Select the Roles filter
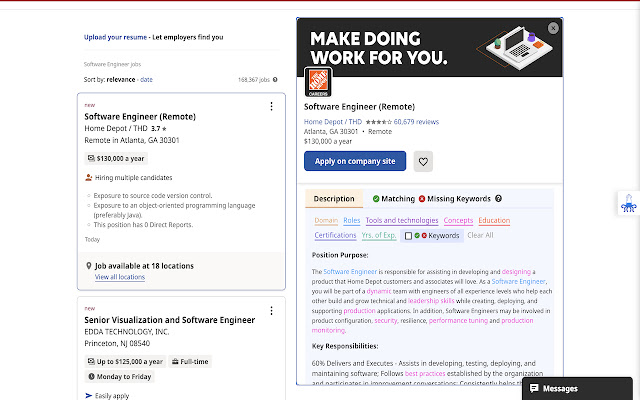The width and height of the screenshot is (640, 400). [x=351, y=220]
